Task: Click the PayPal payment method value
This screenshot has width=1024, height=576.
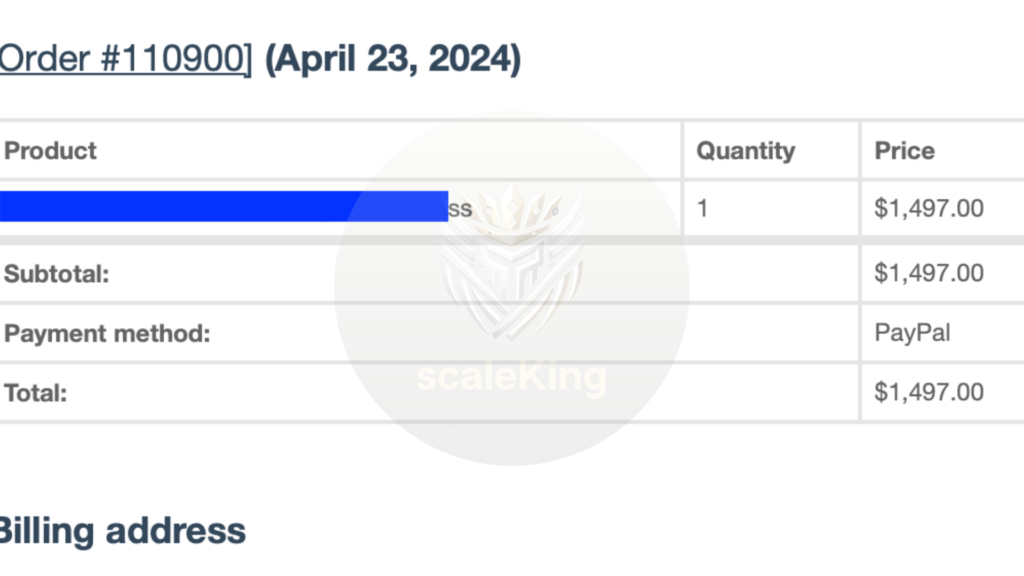Action: click(912, 333)
